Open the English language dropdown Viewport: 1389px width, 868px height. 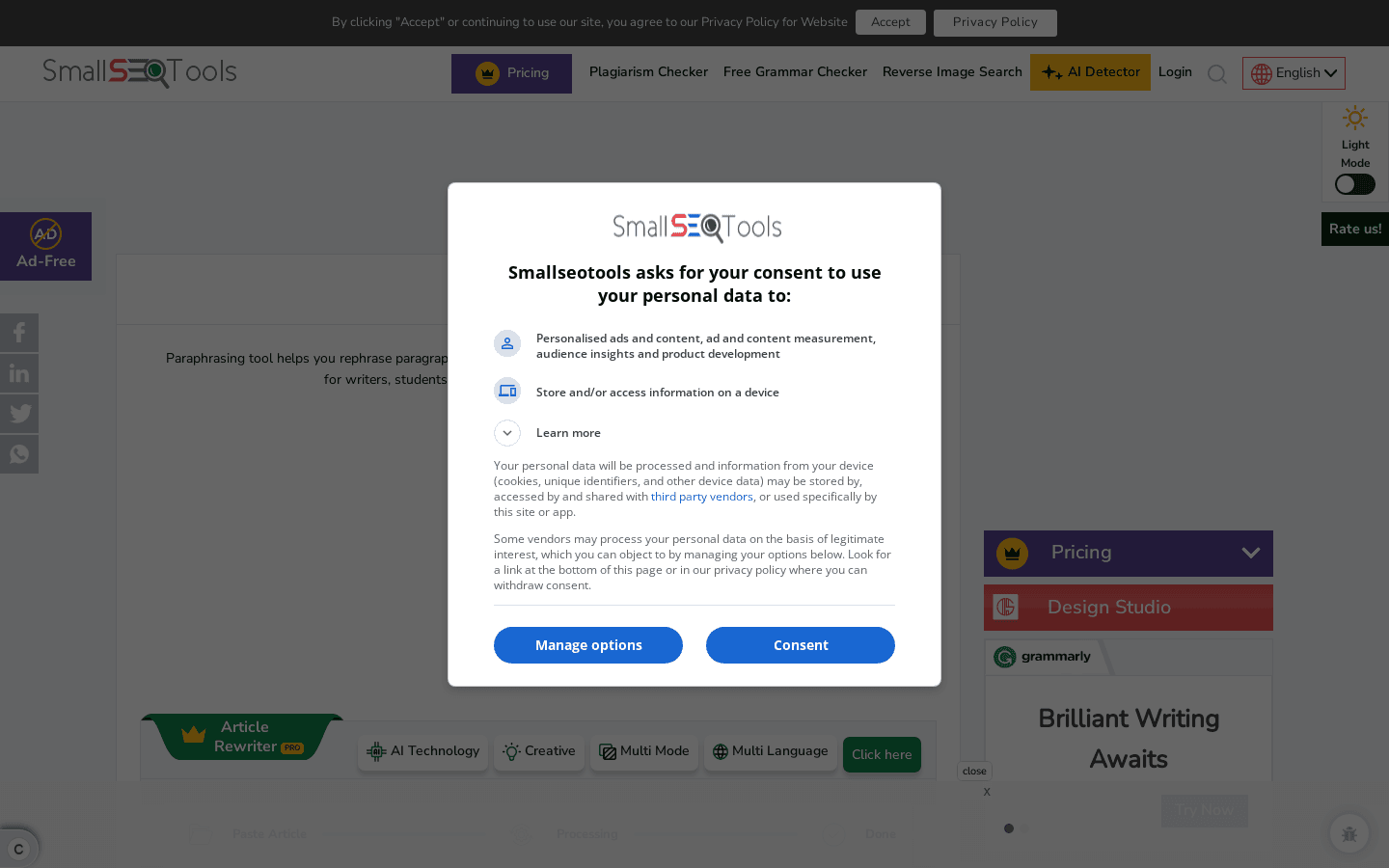click(1294, 73)
